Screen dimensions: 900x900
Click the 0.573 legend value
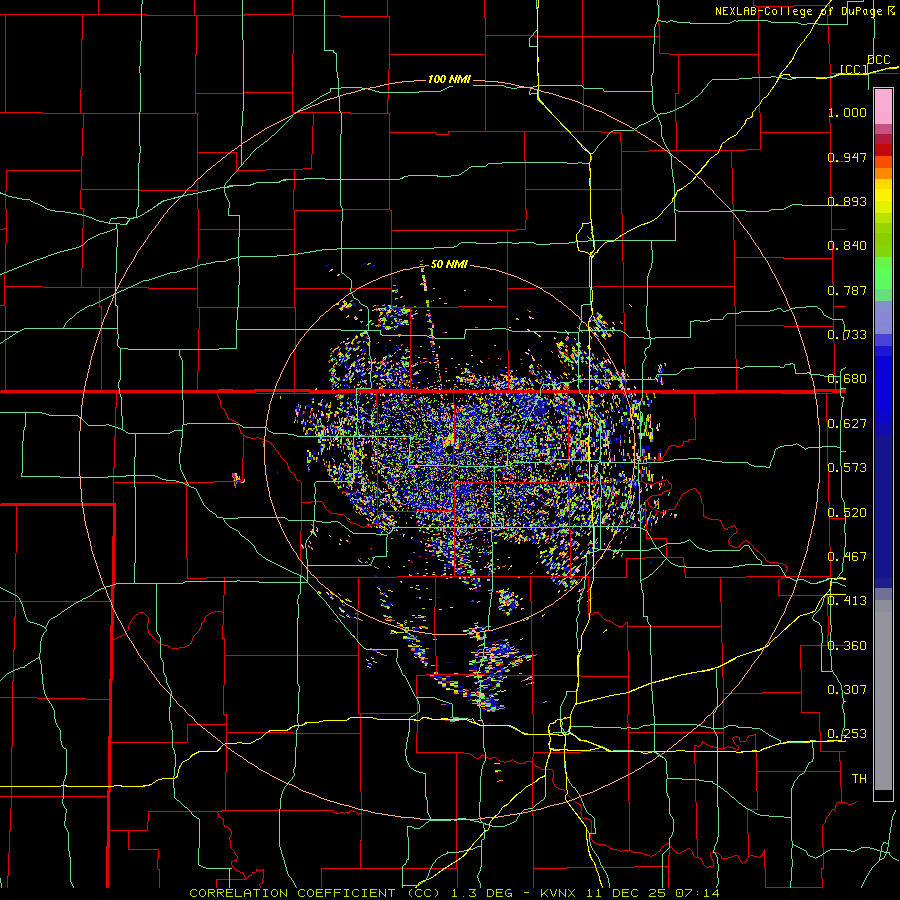[847, 468]
